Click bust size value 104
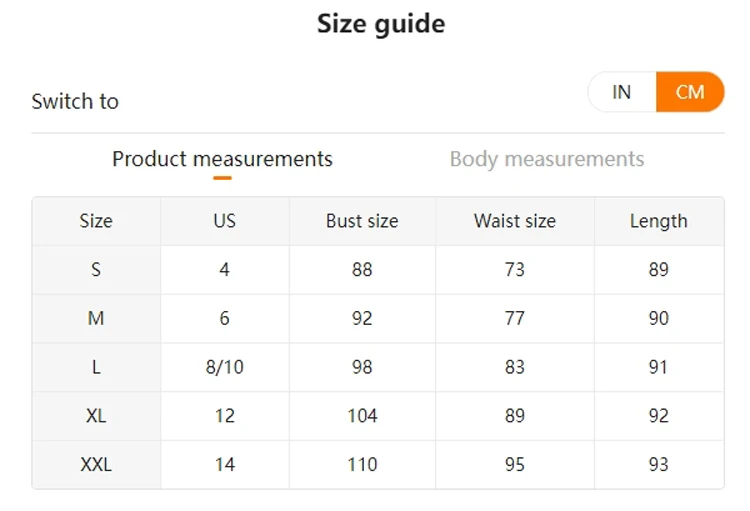 coord(362,416)
